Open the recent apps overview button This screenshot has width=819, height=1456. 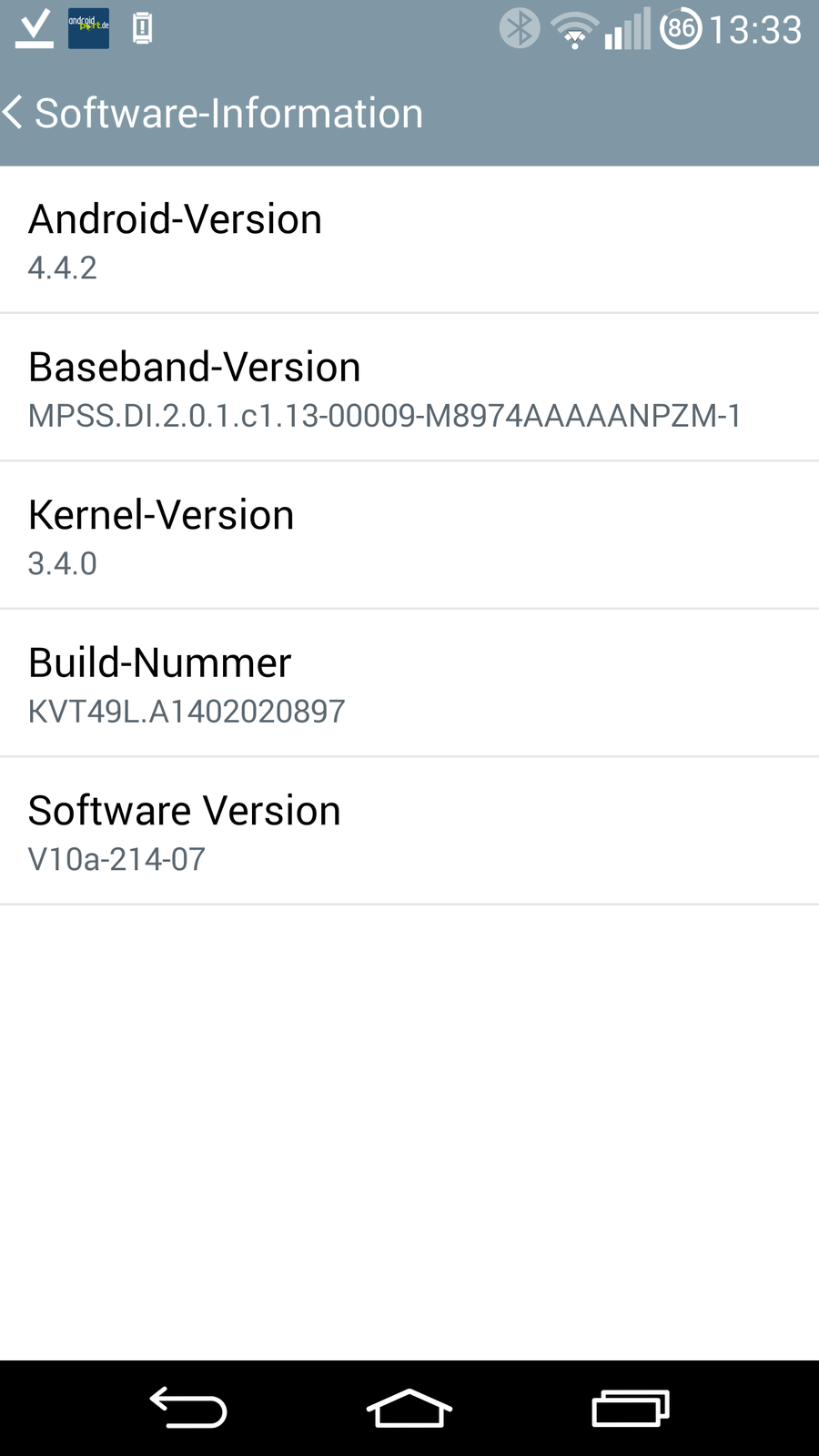631,1408
